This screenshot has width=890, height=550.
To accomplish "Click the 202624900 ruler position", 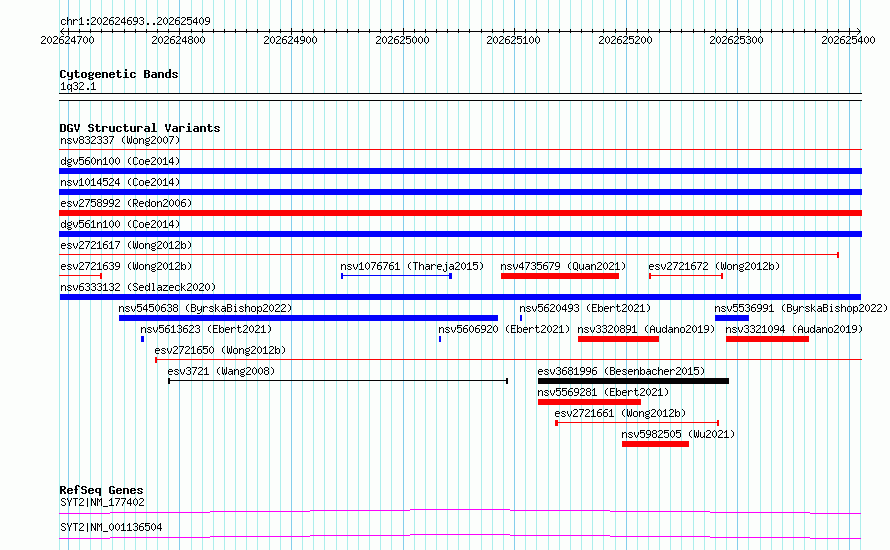I will [x=291, y=40].
